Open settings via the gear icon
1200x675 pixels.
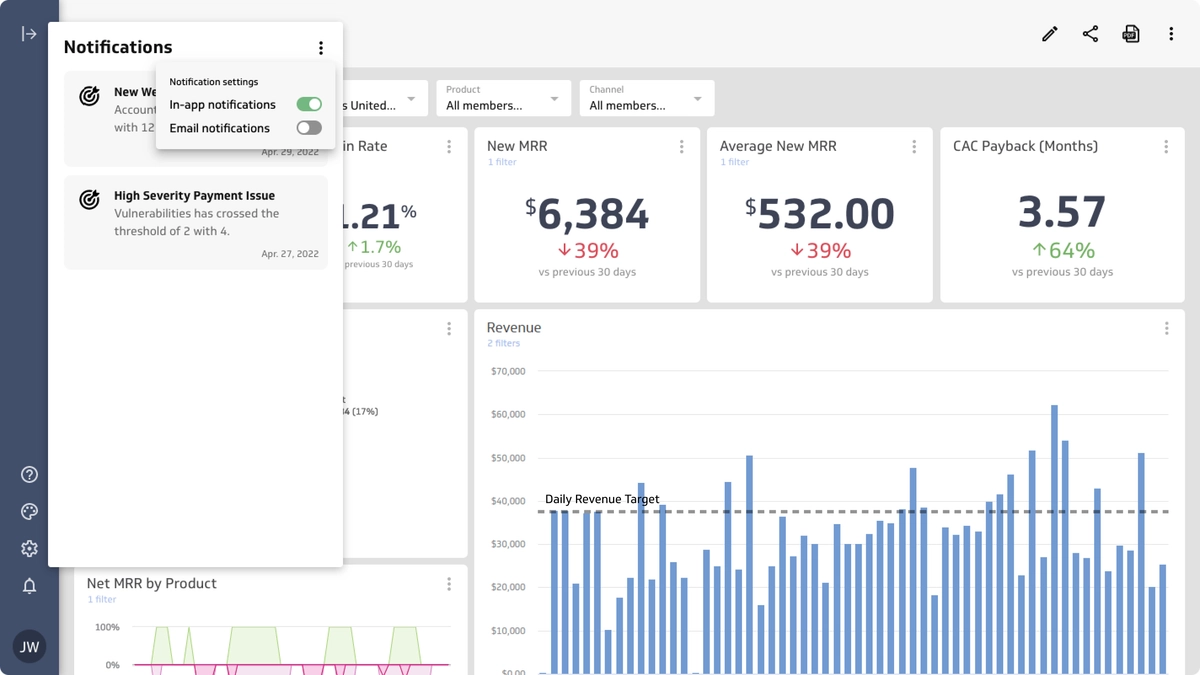tap(29, 548)
